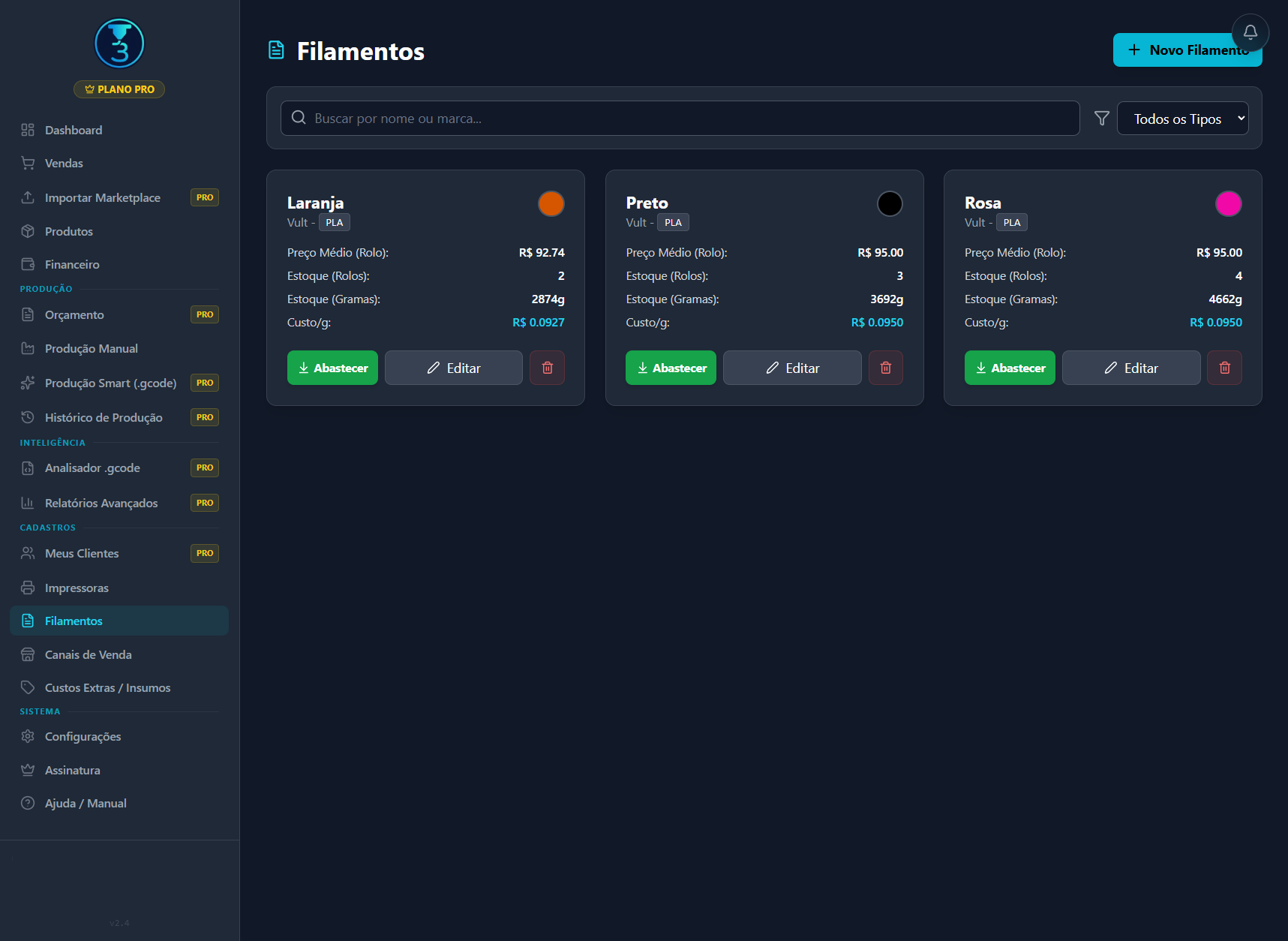Open the Todos os Tipos dropdown

(x=1182, y=119)
